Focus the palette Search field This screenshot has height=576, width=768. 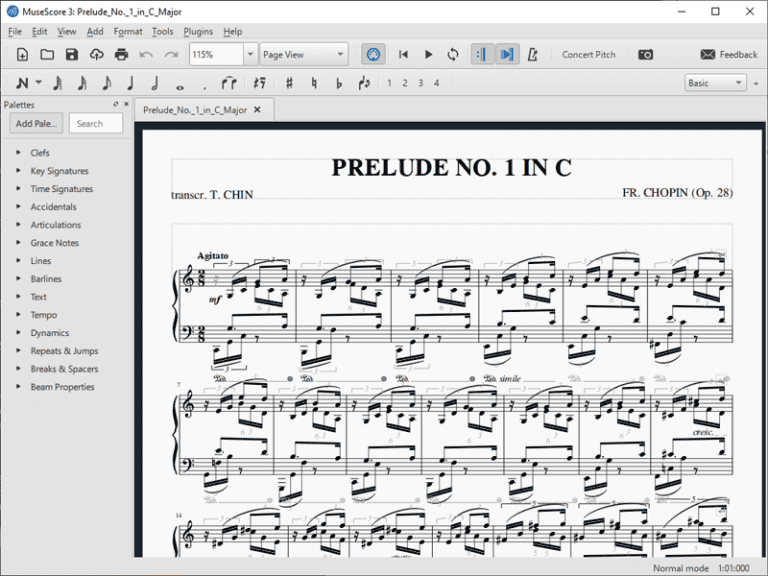pyautogui.click(x=96, y=123)
